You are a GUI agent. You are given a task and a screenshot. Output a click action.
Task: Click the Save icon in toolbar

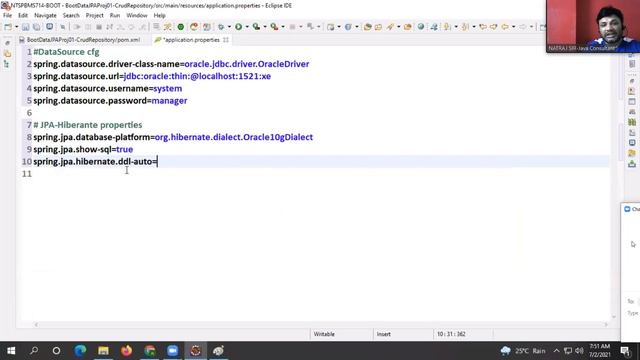pos(26,27)
